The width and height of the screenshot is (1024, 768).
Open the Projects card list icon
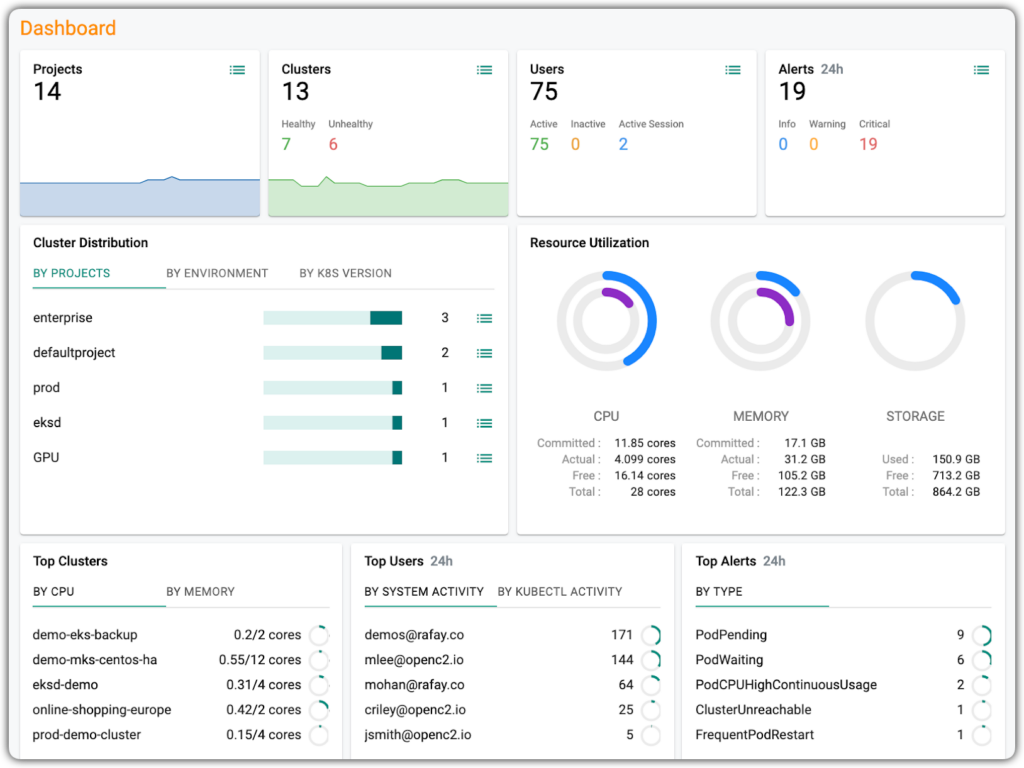237,70
